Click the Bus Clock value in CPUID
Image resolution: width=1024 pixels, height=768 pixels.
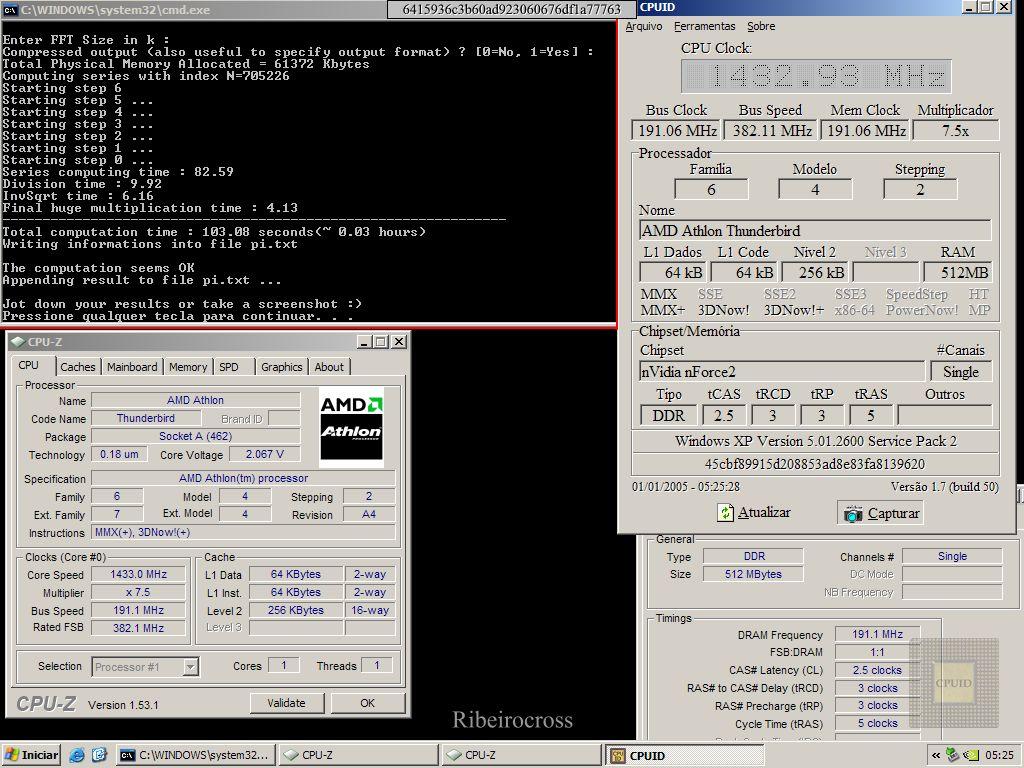click(x=676, y=131)
